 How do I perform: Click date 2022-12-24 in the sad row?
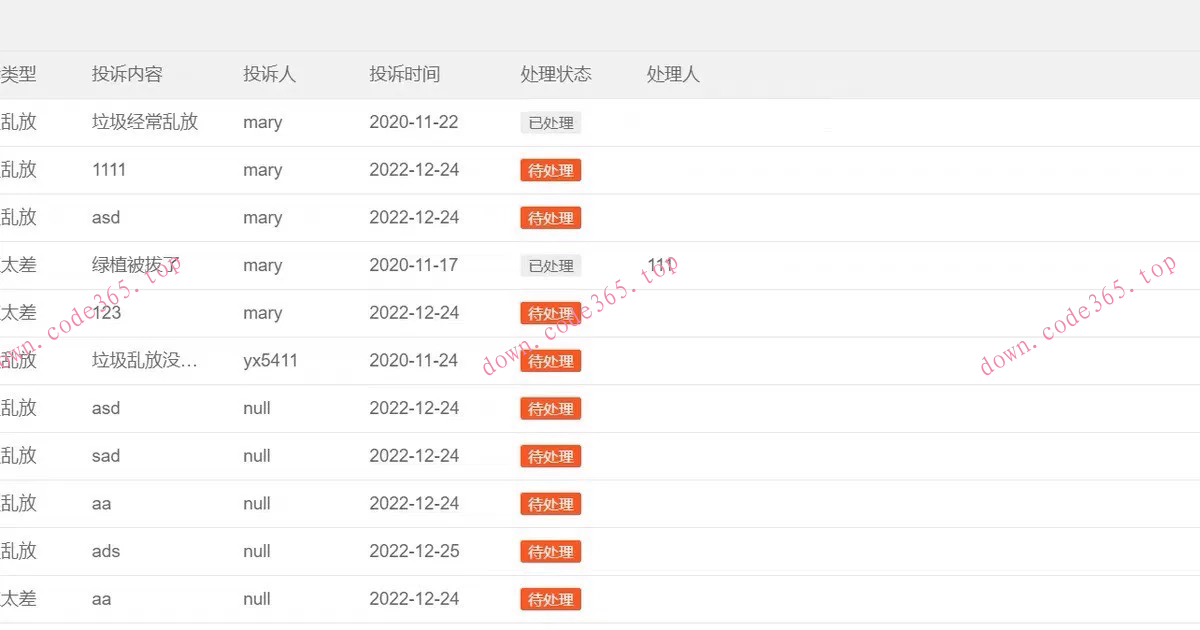pyautogui.click(x=414, y=456)
